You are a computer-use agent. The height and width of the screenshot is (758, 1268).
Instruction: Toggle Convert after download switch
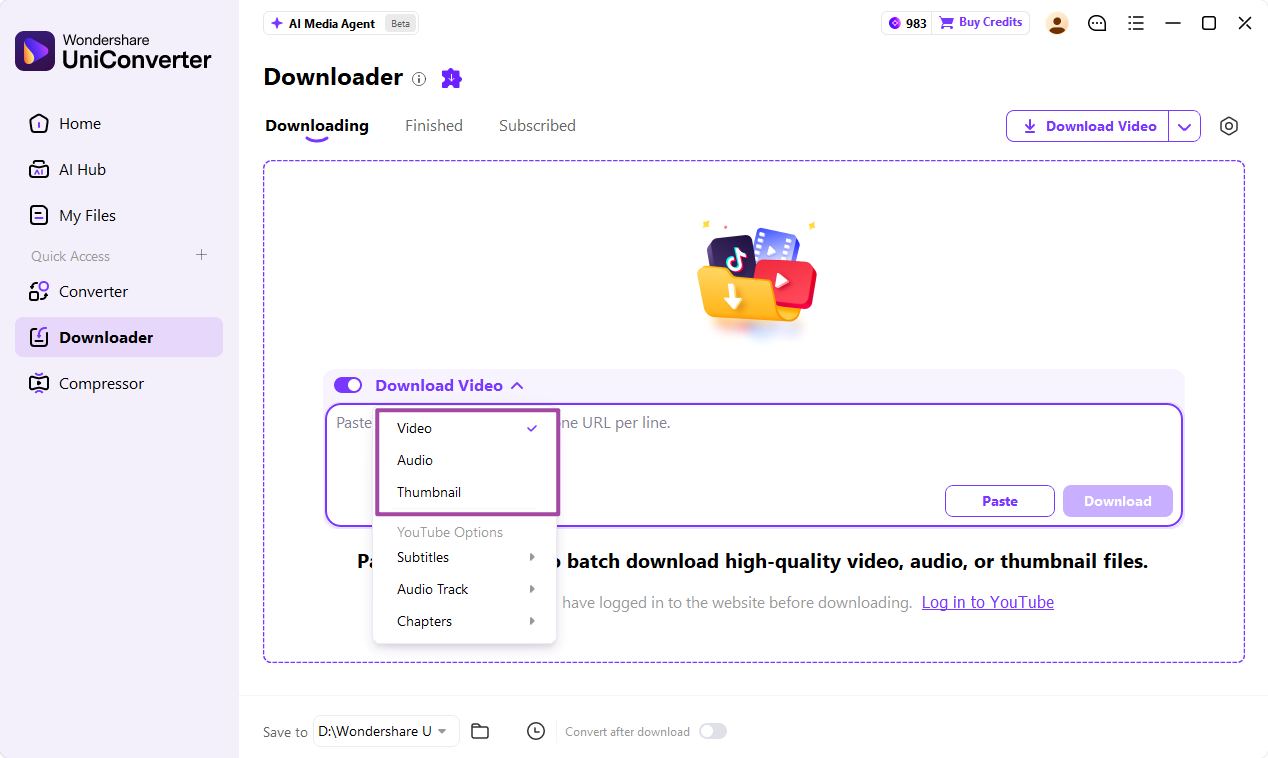tap(712, 731)
